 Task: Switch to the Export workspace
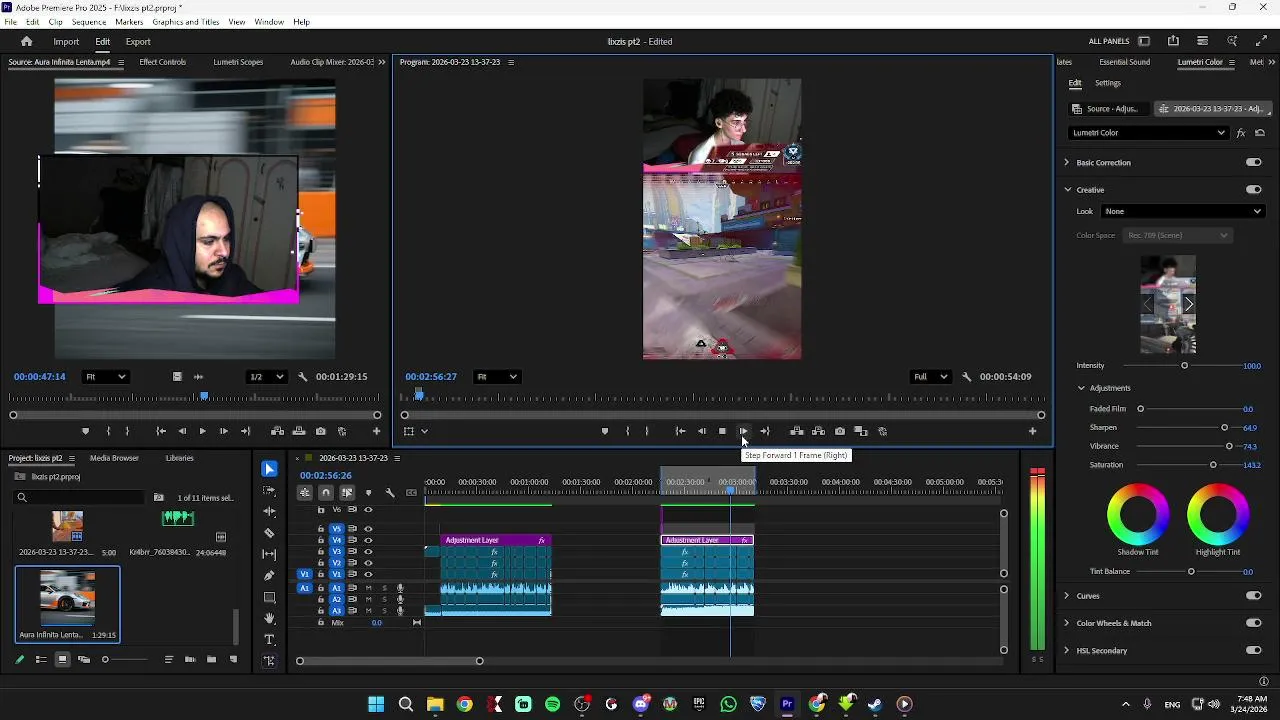coord(138,42)
